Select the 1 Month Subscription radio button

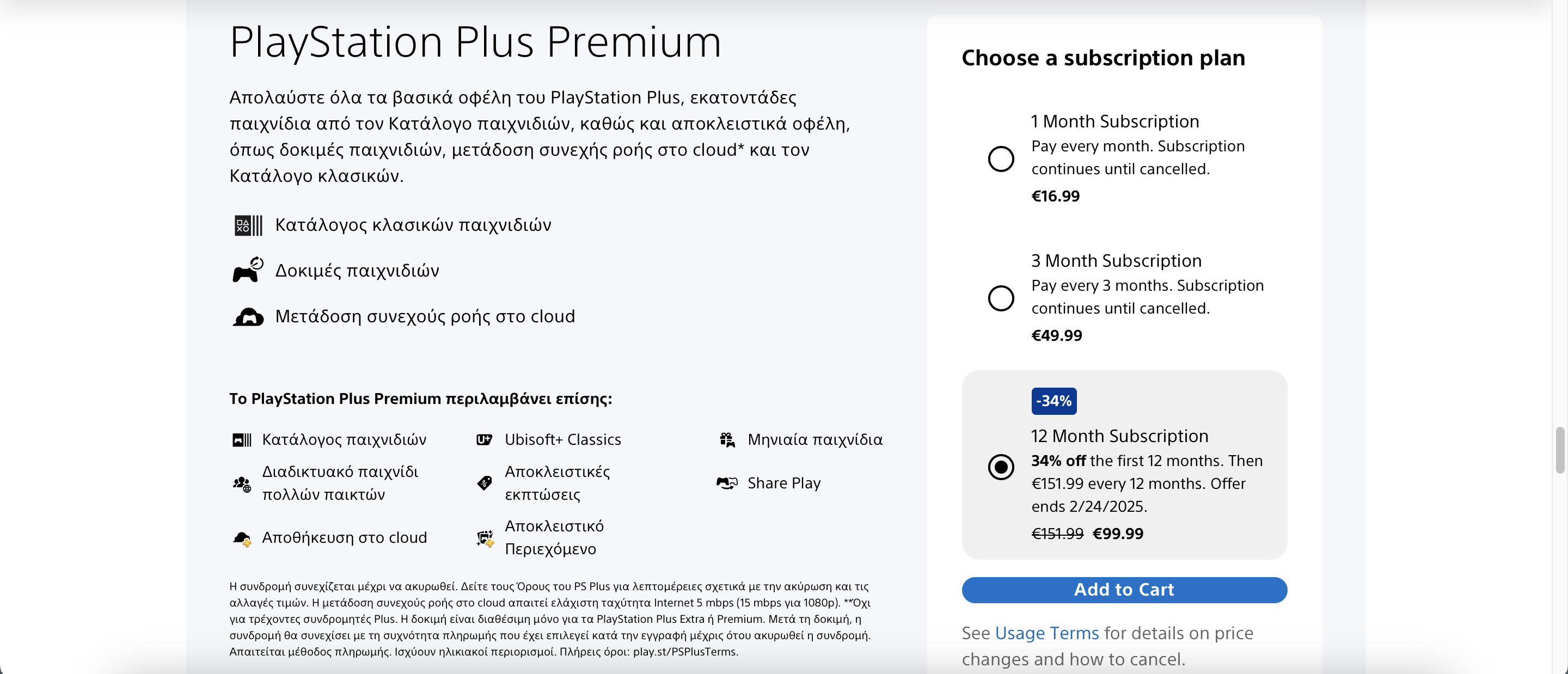(x=1001, y=159)
